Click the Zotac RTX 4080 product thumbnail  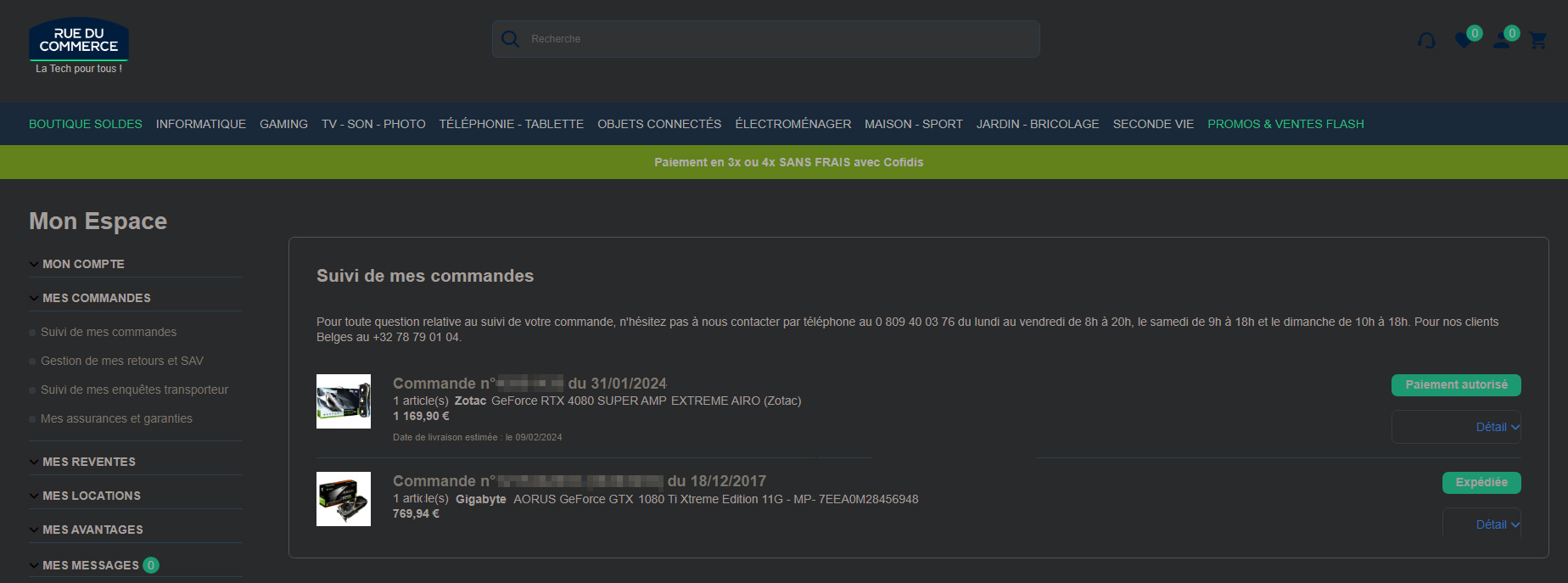tap(344, 401)
